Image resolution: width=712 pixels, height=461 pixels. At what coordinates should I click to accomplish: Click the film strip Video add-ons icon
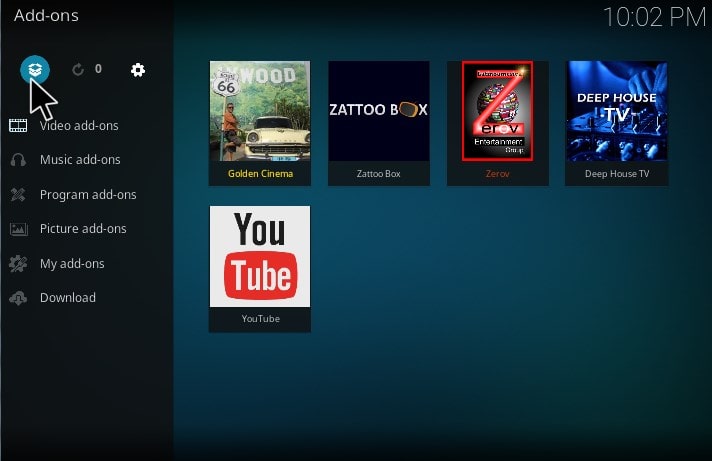point(18,125)
